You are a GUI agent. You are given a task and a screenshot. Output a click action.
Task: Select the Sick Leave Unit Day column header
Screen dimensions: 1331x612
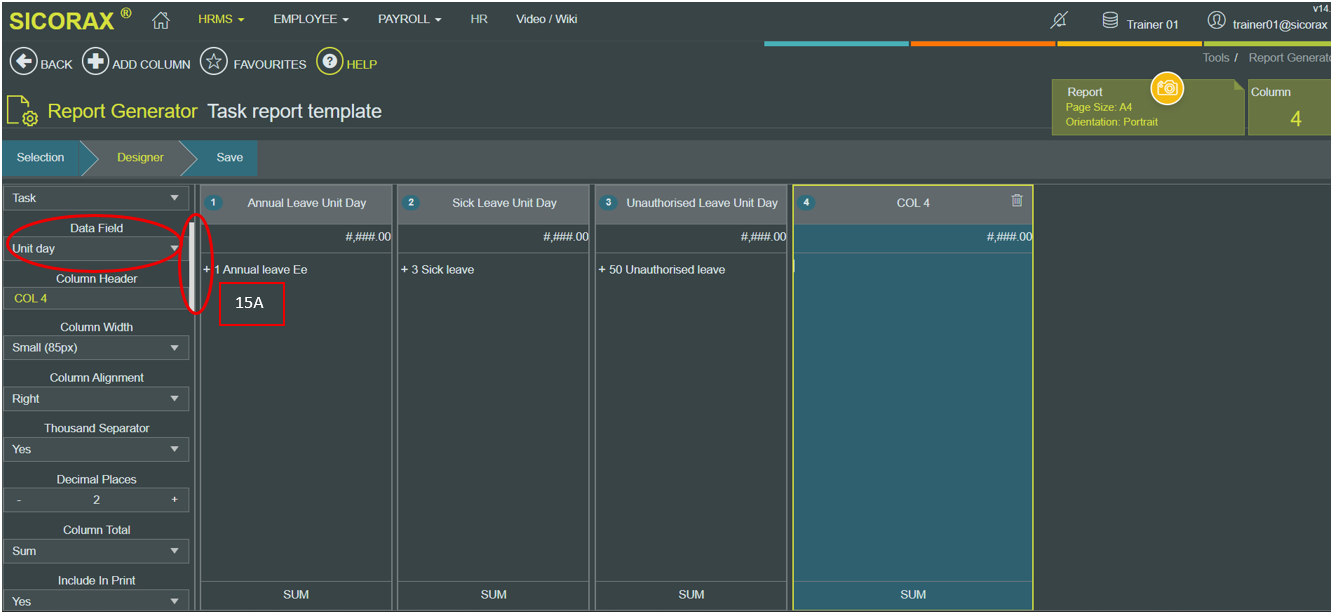pos(494,203)
